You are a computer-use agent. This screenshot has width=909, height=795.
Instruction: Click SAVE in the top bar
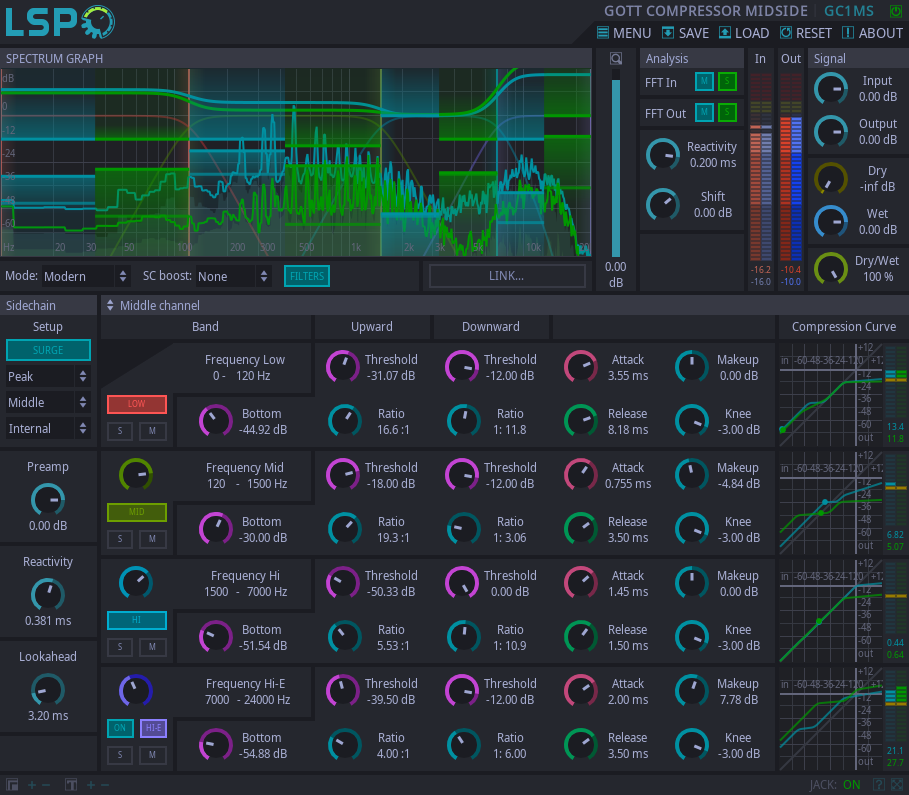pos(686,33)
